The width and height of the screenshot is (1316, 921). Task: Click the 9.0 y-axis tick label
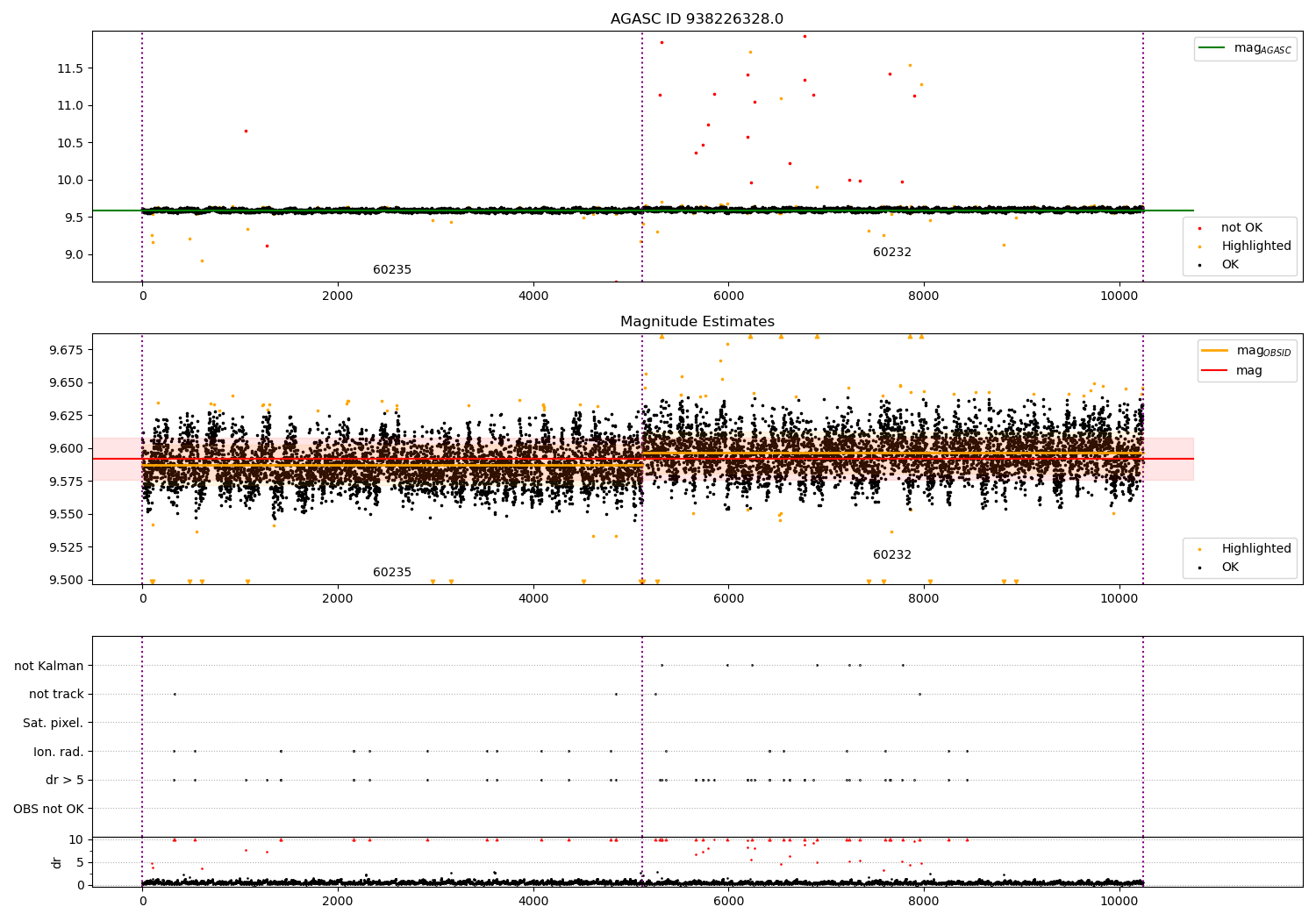74,254
